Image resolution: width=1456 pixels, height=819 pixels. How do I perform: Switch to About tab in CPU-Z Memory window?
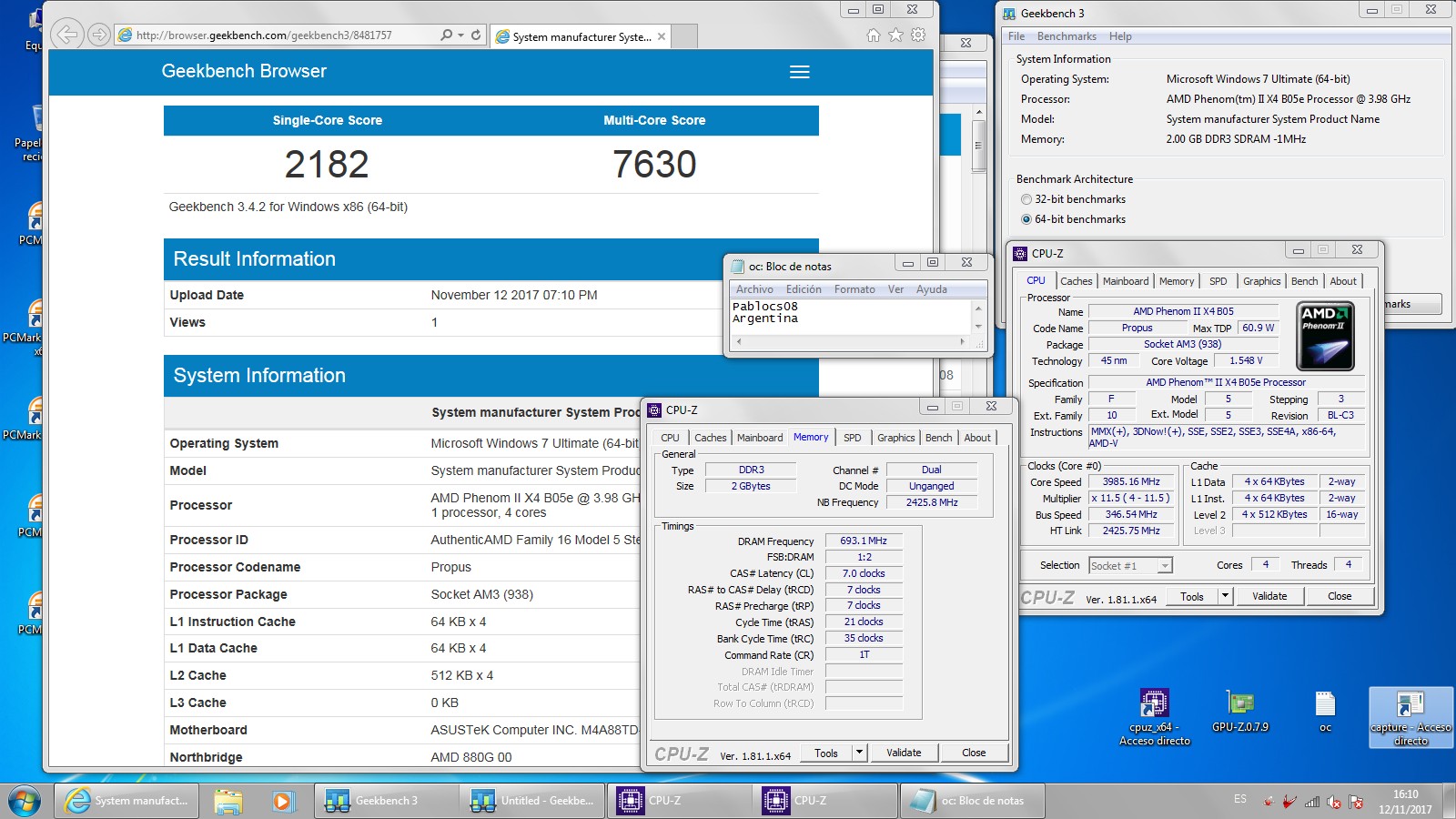(x=977, y=438)
